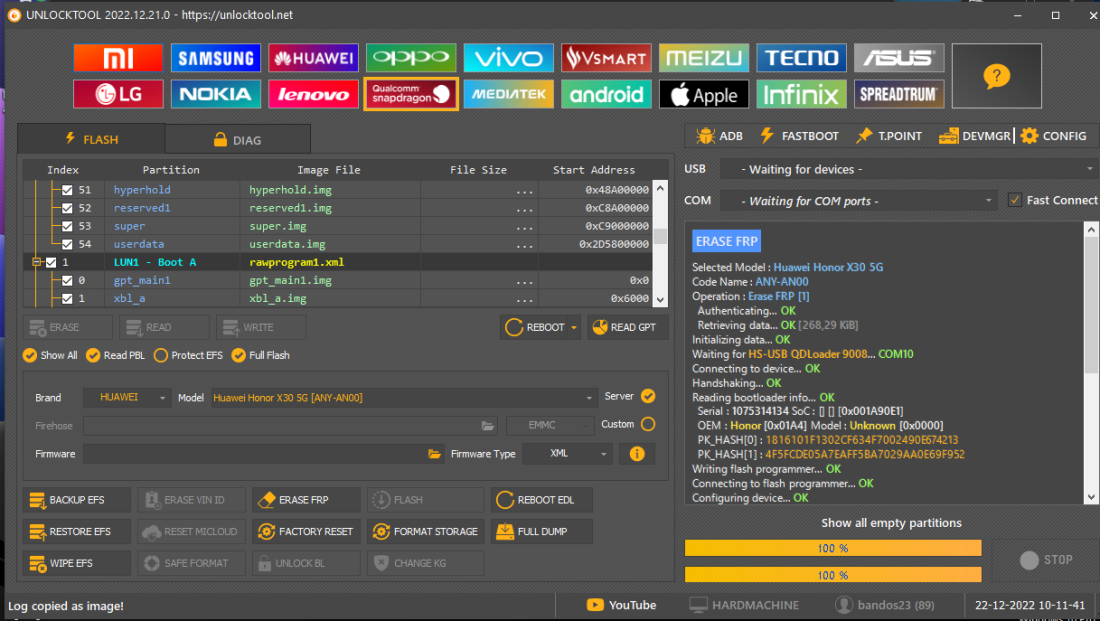Show the firmware type info icon
Viewport: 1100px width, 621px height.
636,454
